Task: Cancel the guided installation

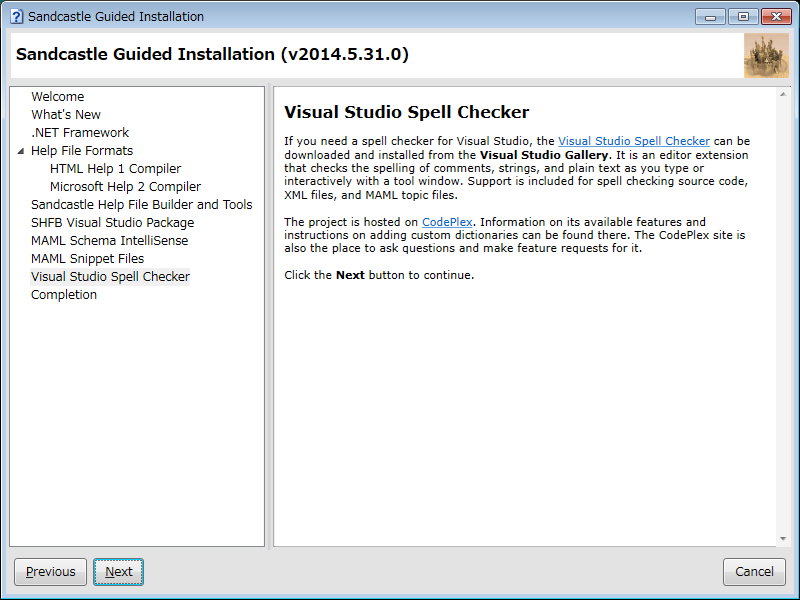Action: tap(754, 571)
